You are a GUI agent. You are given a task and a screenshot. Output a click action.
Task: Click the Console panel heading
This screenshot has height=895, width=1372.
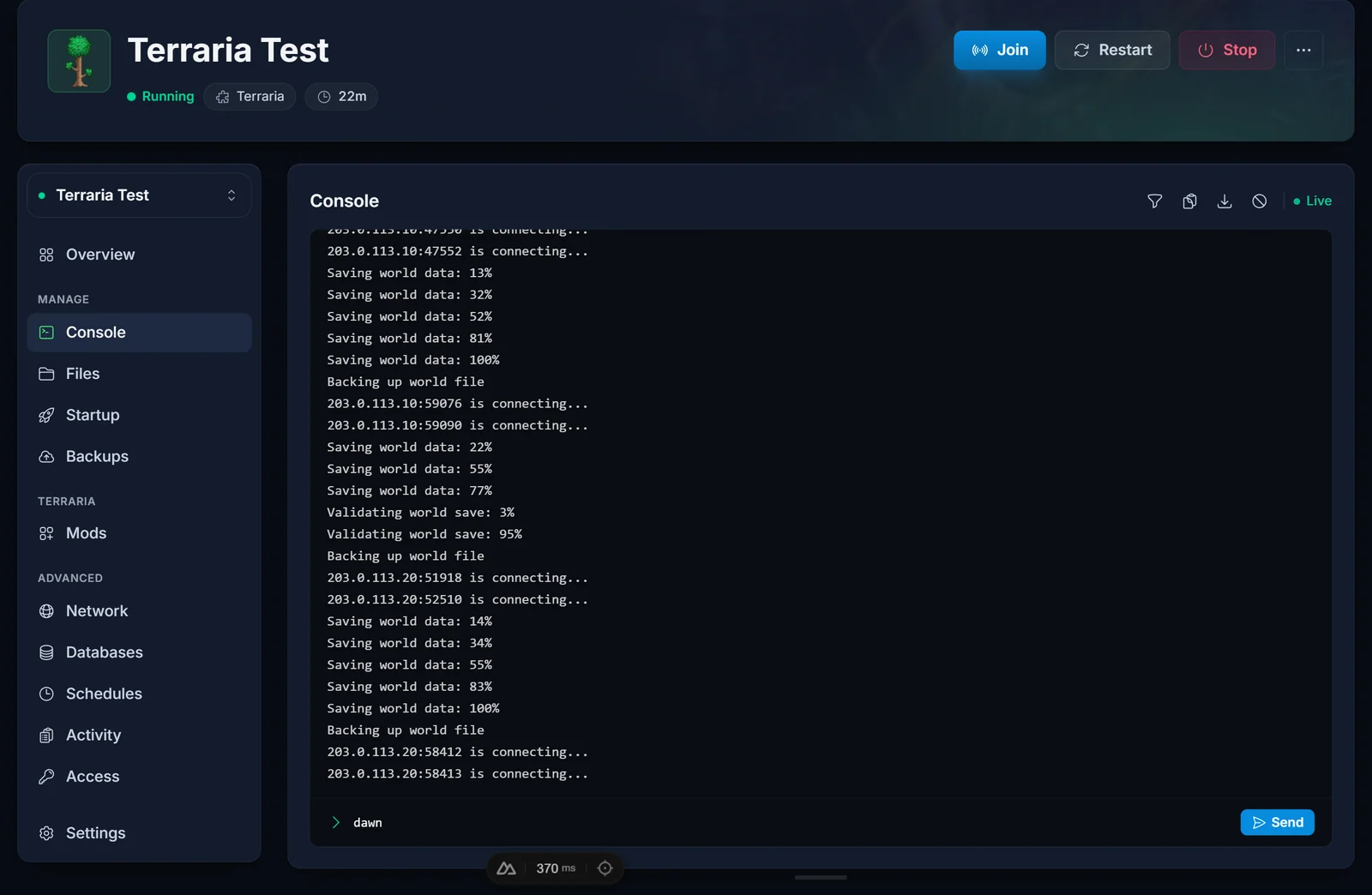(x=344, y=201)
